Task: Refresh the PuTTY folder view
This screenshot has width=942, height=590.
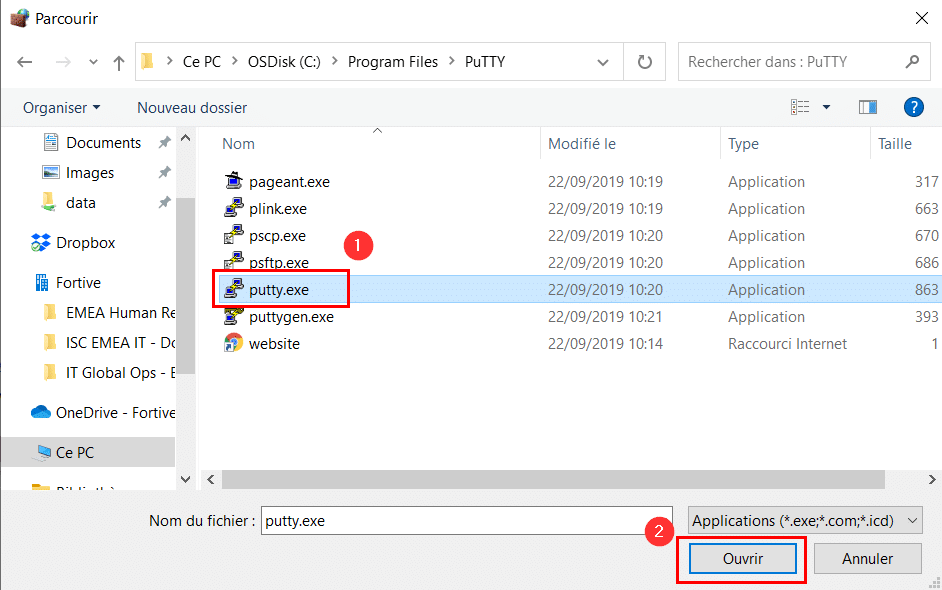Action: tap(645, 62)
